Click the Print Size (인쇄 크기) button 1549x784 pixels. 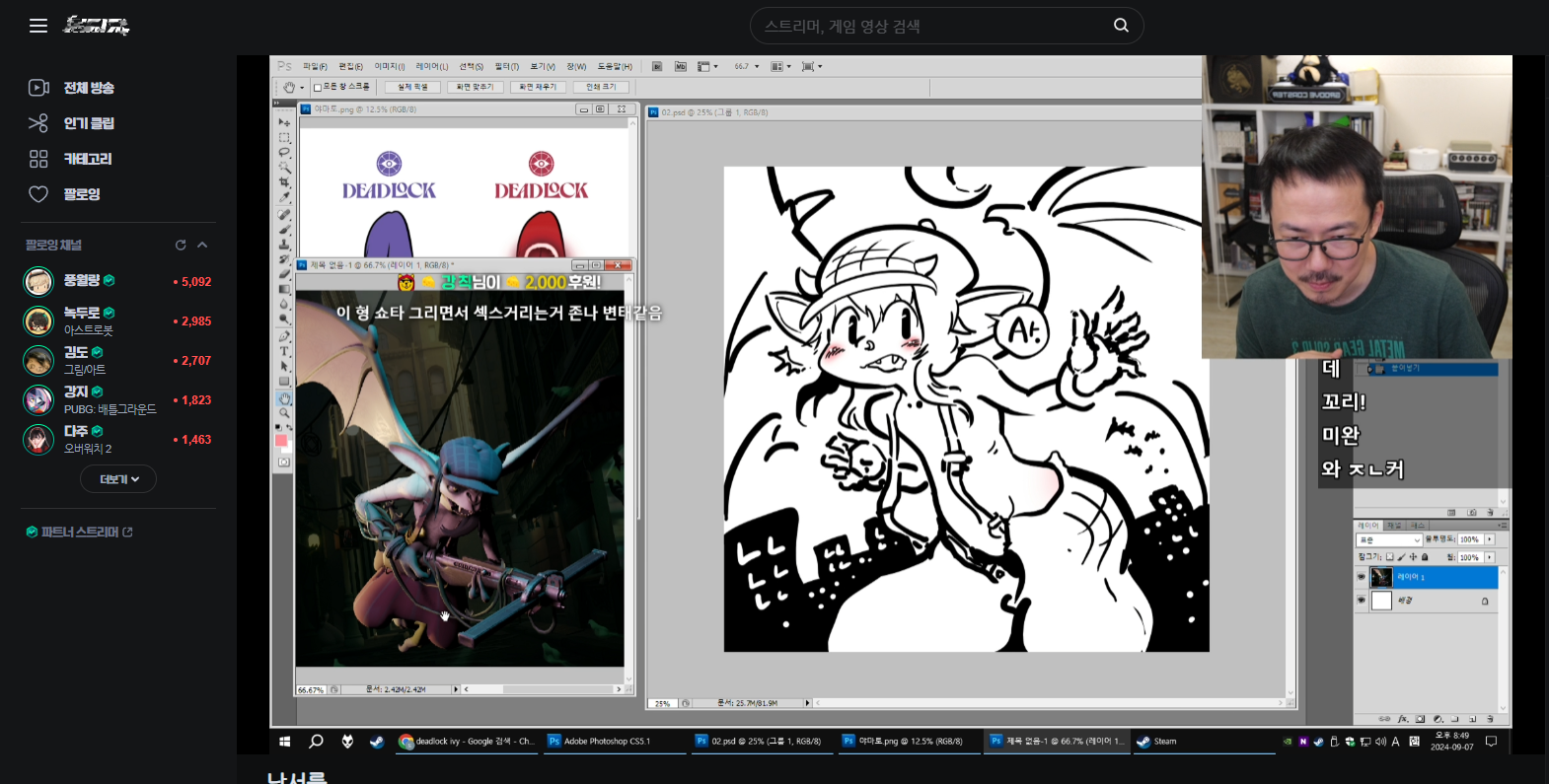click(x=601, y=87)
